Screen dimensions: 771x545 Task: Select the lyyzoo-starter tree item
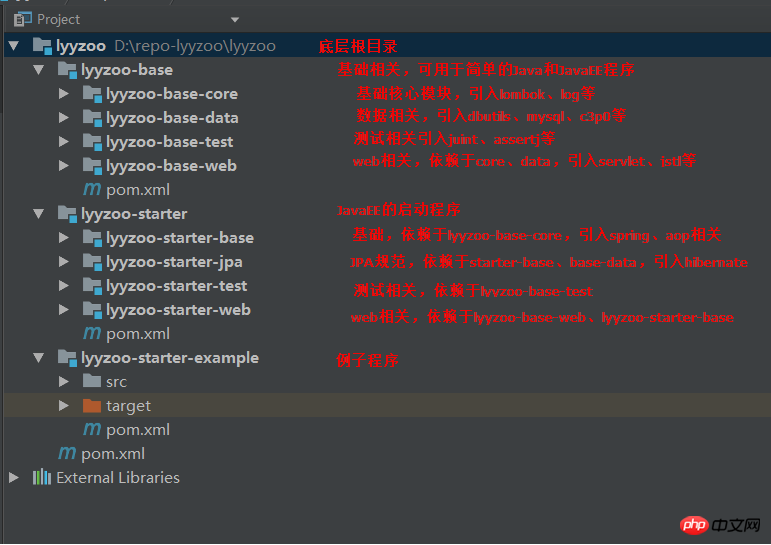pyautogui.click(x=134, y=214)
